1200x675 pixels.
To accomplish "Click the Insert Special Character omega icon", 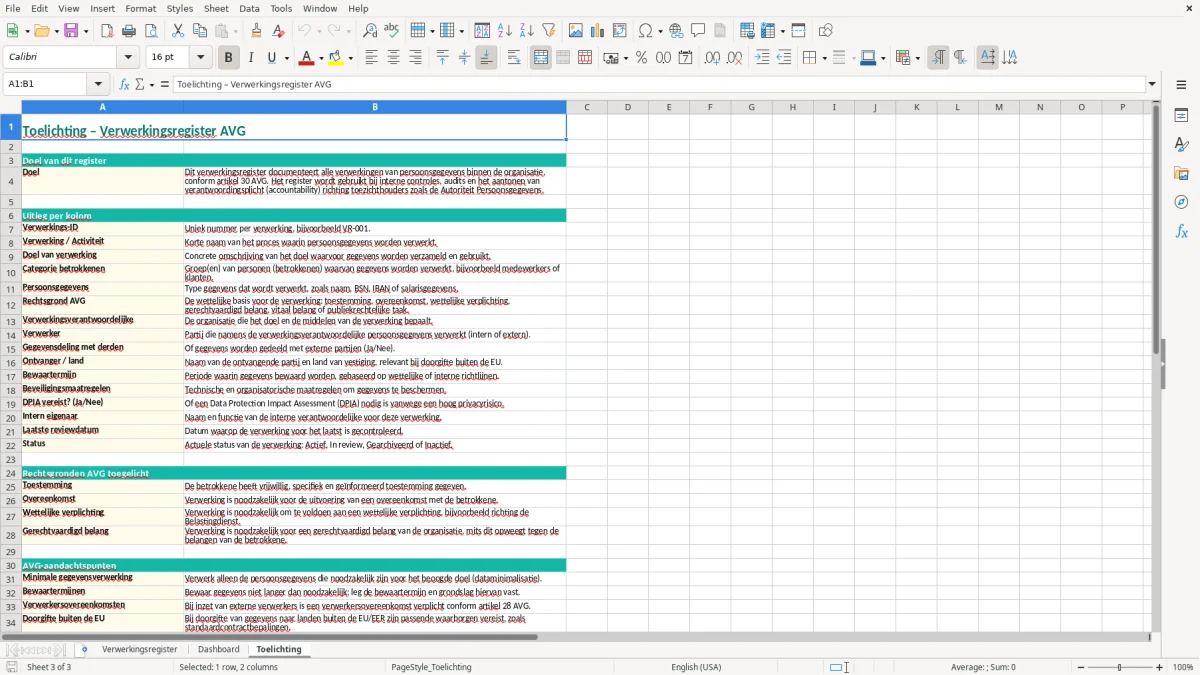I will (x=645, y=31).
